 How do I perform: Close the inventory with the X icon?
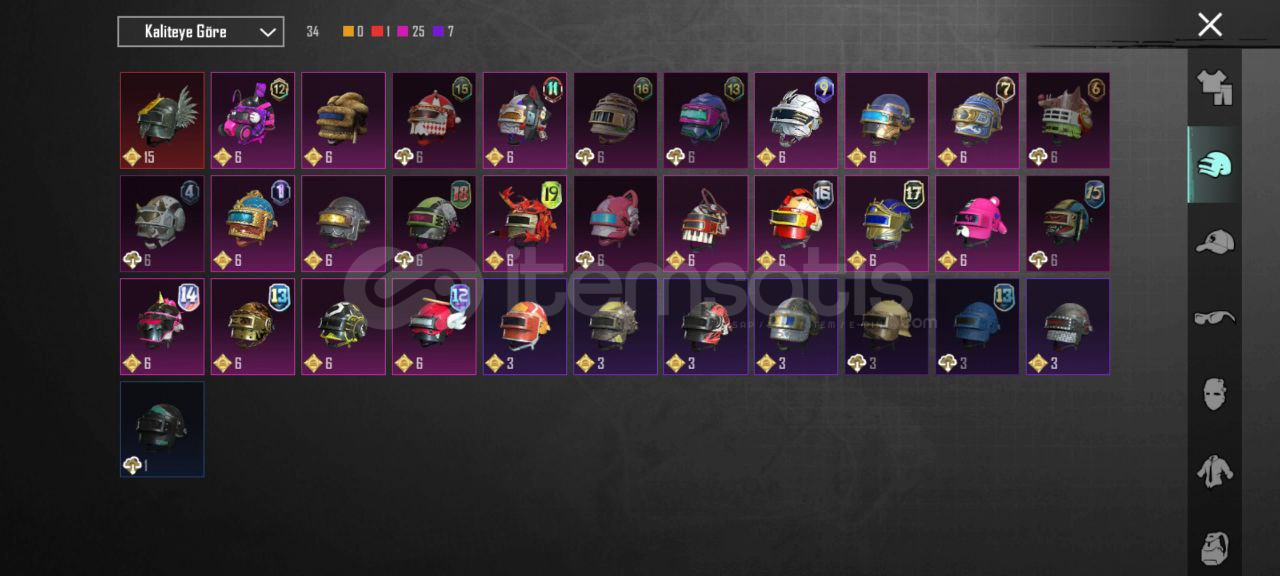coord(1210,25)
